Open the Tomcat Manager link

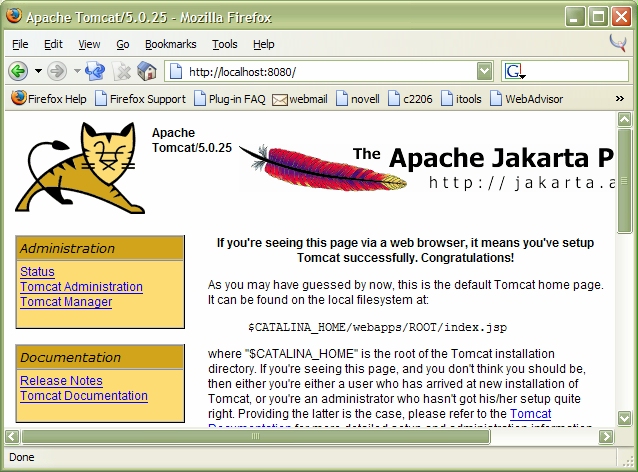66,302
